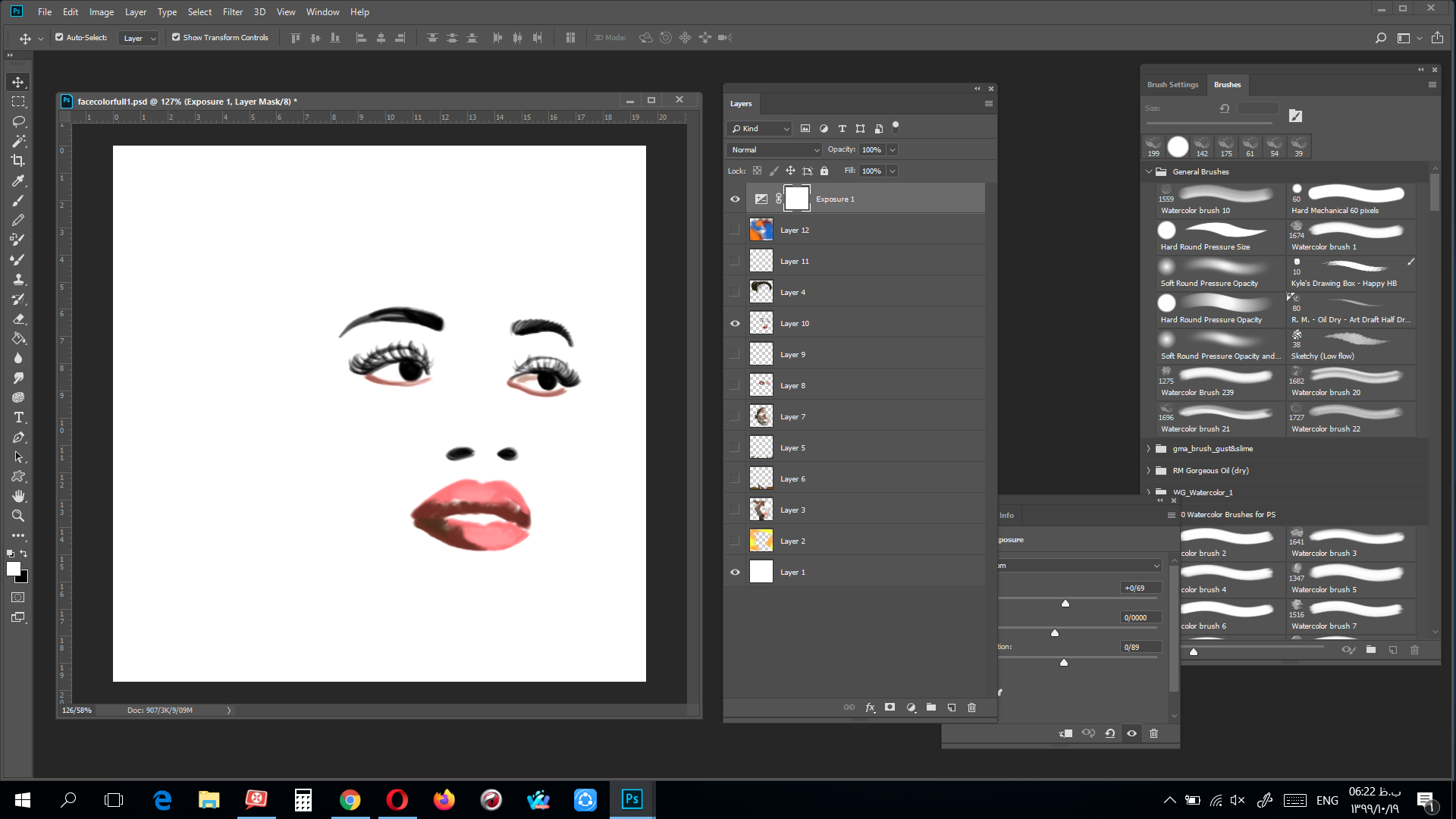Hide the Exposure 1 layer
The image size is (1456, 819).
pyautogui.click(x=735, y=199)
